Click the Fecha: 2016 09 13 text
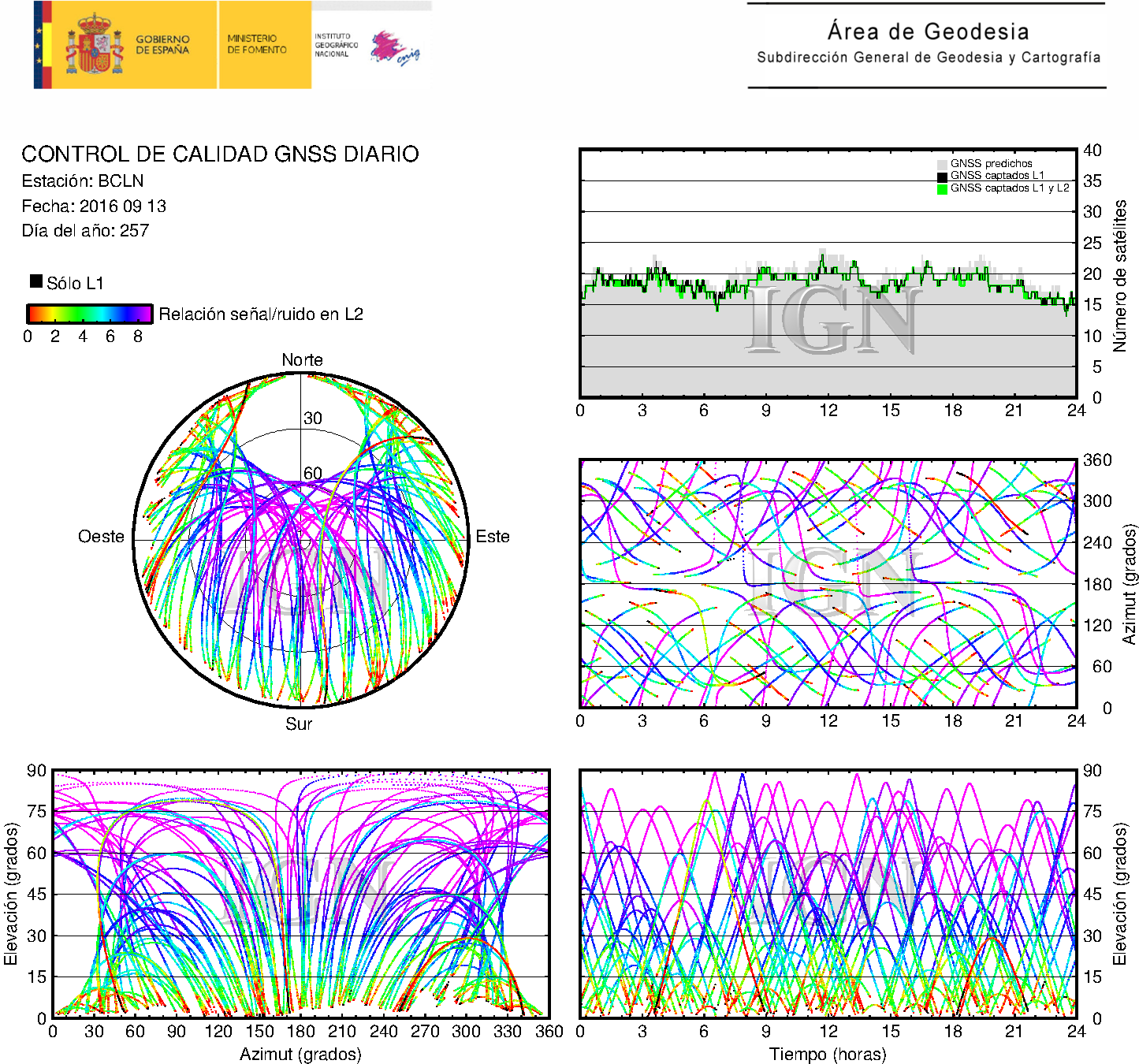Screen dimensions: 1139x1064 click(x=94, y=206)
